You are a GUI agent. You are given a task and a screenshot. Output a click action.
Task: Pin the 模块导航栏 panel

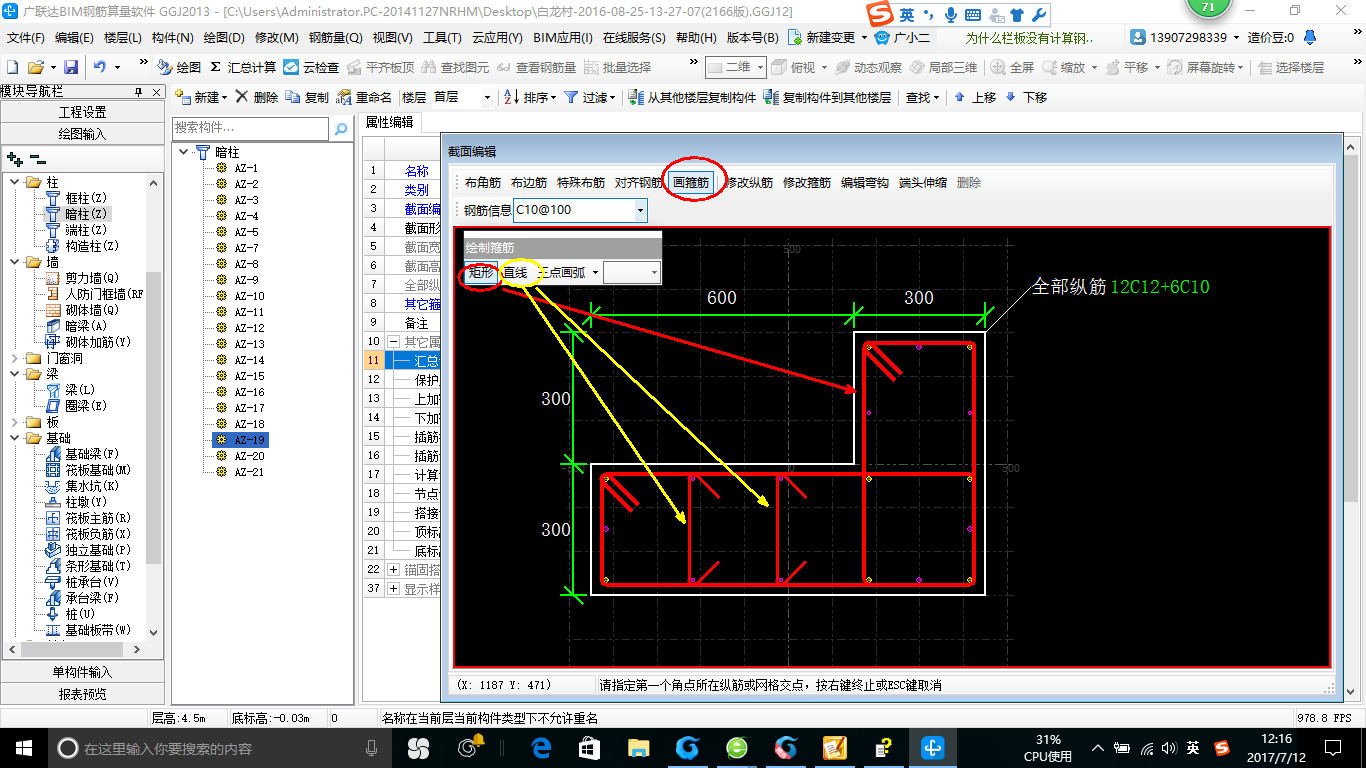[x=138, y=92]
